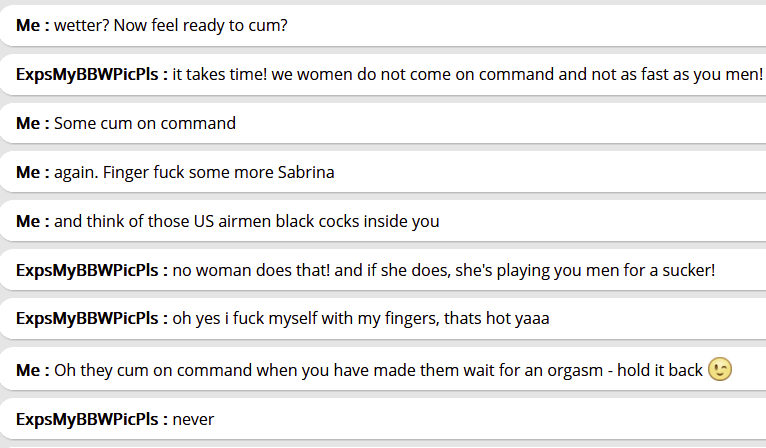
Task: Click "Me :" label on message starting "Some"
Action: click(x=32, y=123)
